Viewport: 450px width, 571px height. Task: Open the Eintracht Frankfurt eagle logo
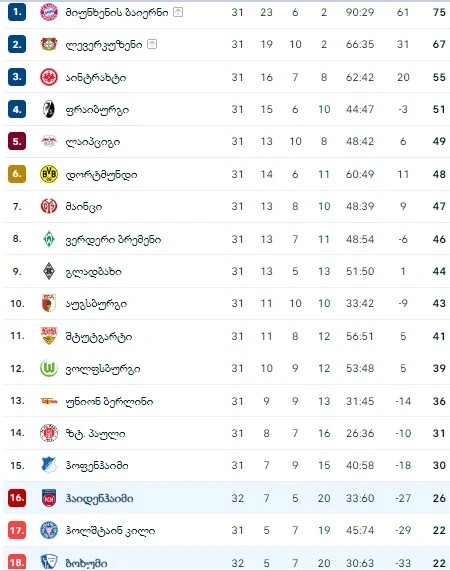click(x=49, y=77)
